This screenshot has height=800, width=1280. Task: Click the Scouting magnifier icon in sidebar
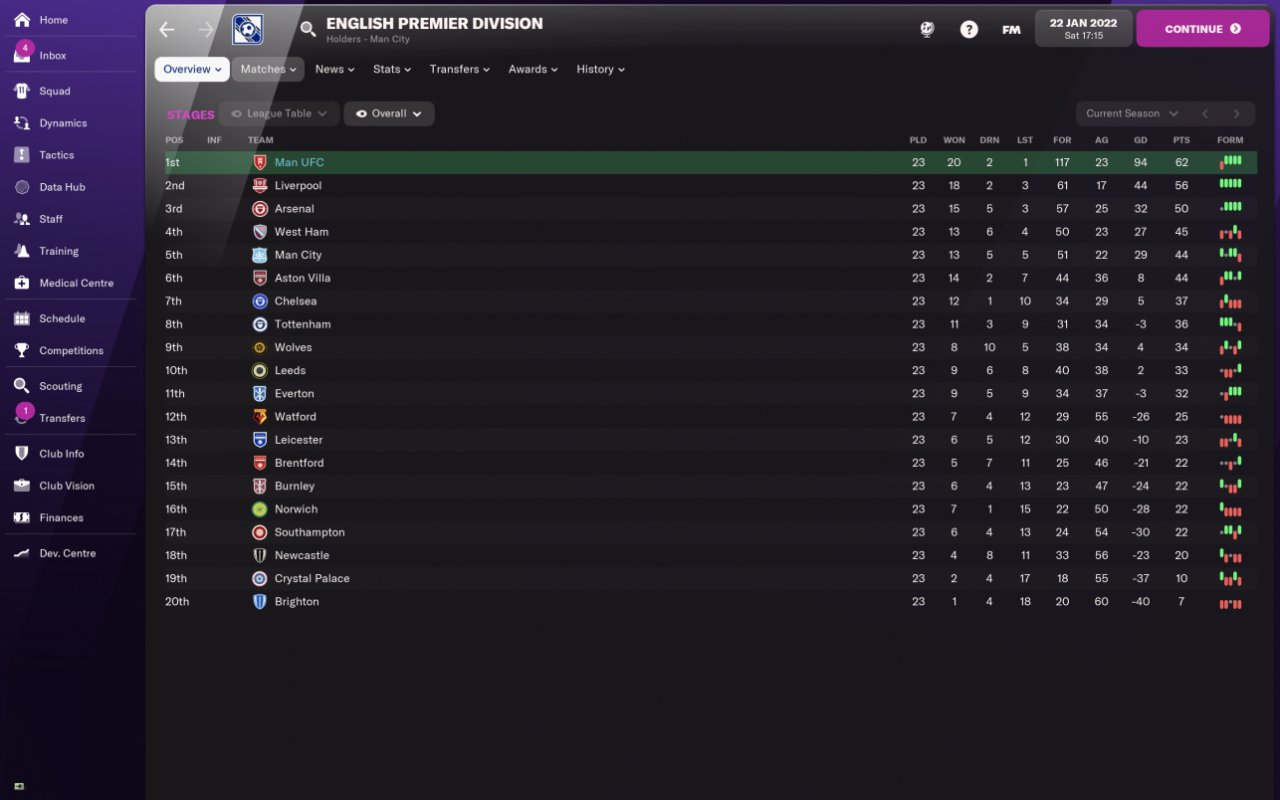point(22,386)
